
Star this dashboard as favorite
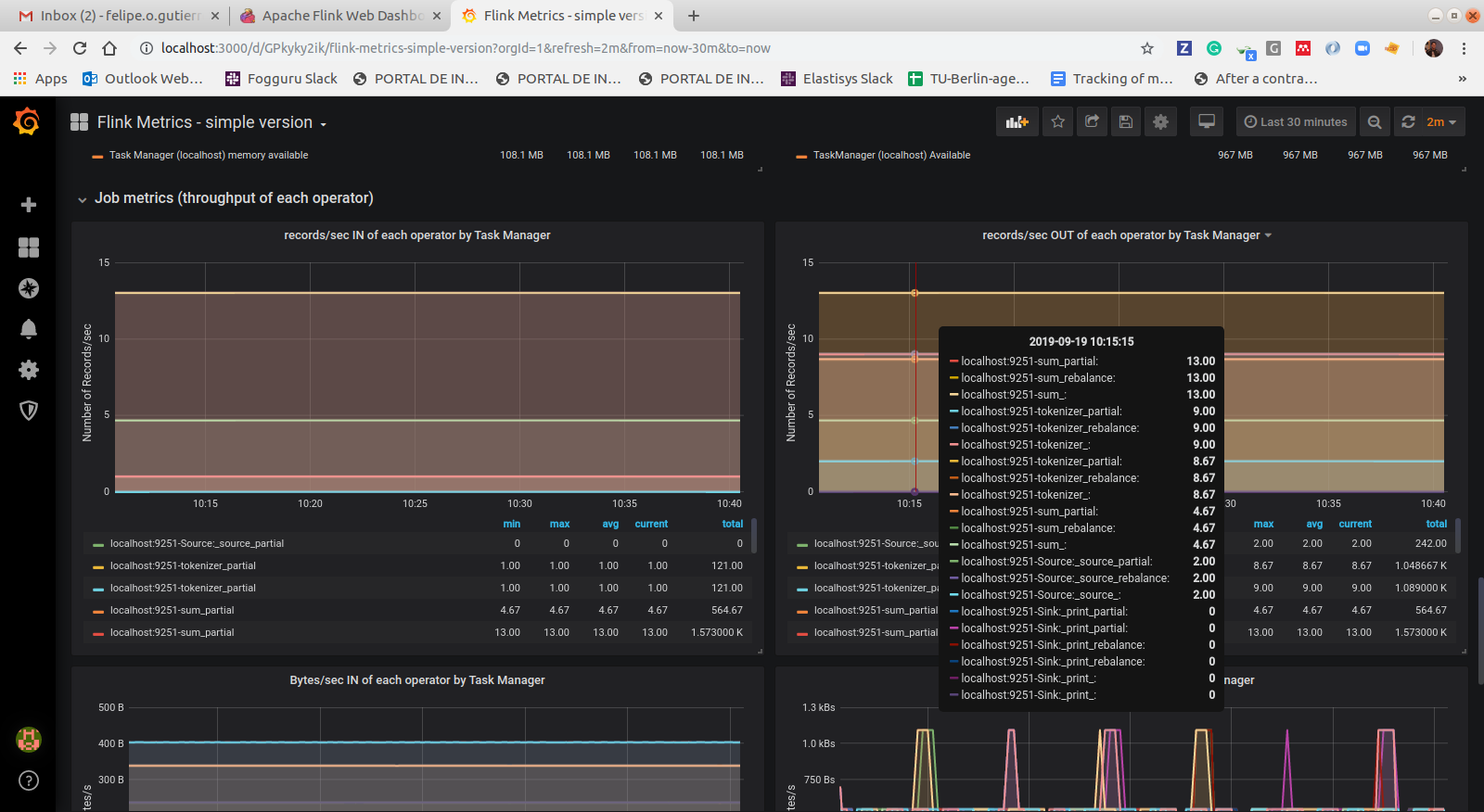1058,122
